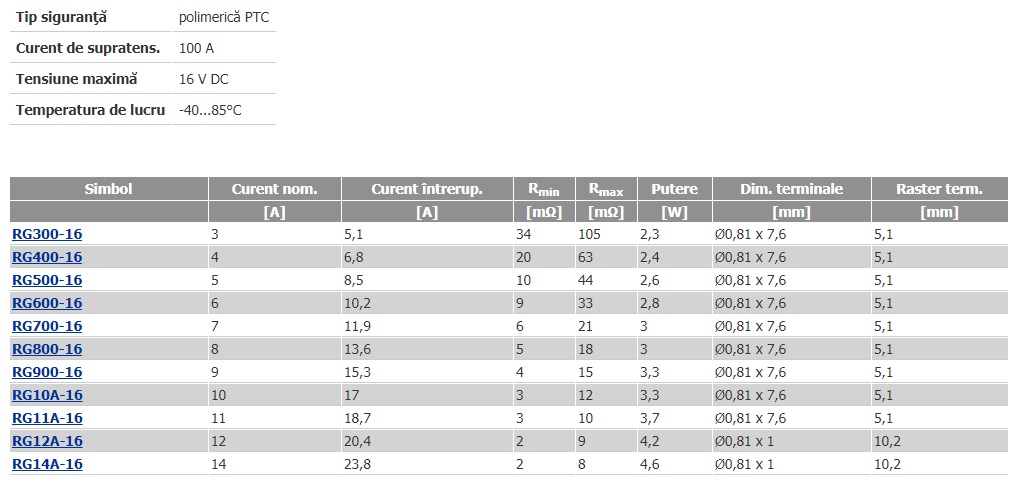Click the Putere column header

[675, 189]
